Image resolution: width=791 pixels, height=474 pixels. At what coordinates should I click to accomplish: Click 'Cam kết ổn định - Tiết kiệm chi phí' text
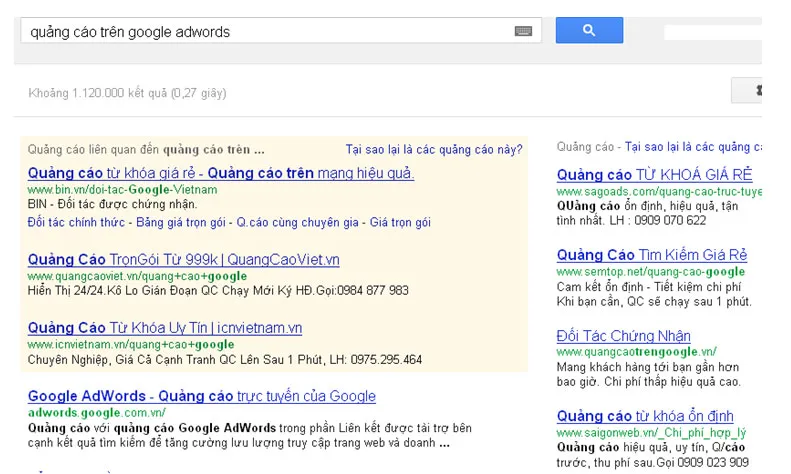(x=649, y=287)
